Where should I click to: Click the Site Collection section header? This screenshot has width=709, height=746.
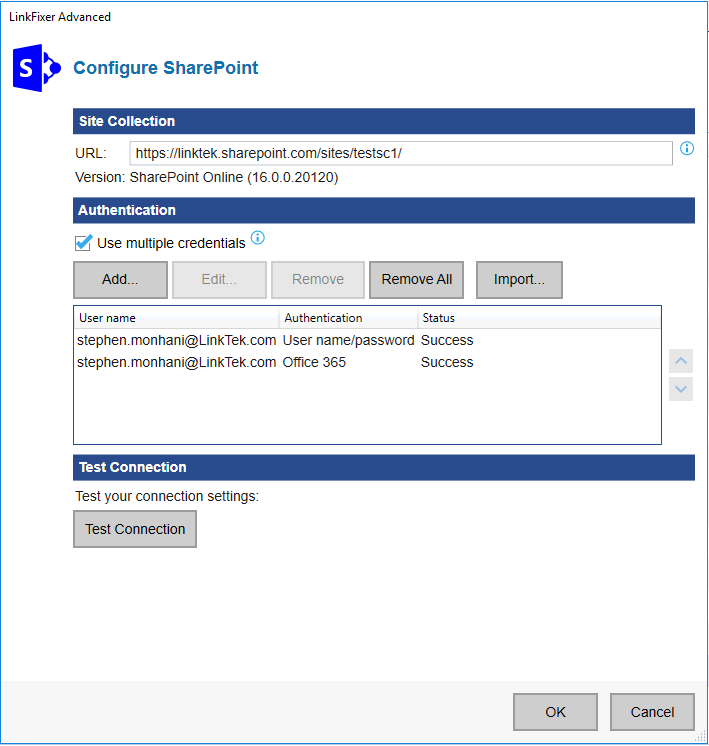click(x=384, y=121)
